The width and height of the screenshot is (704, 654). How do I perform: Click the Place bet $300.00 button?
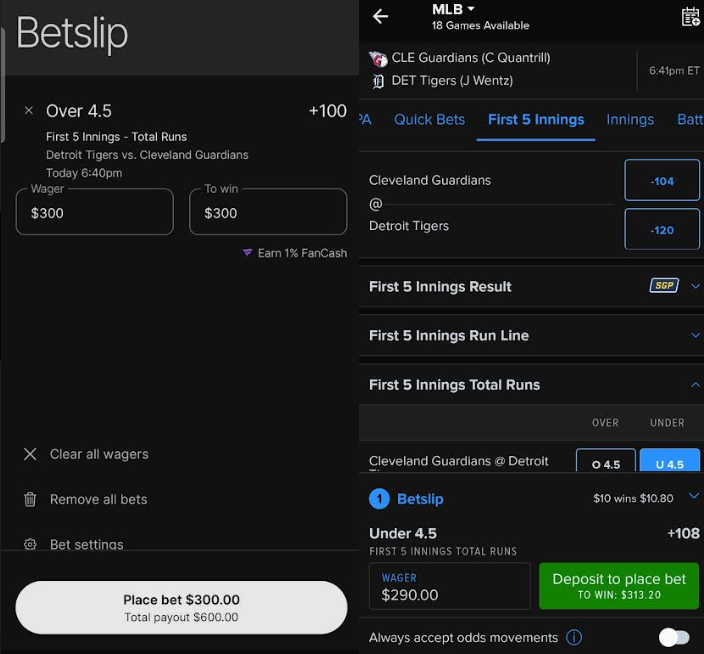(181, 607)
